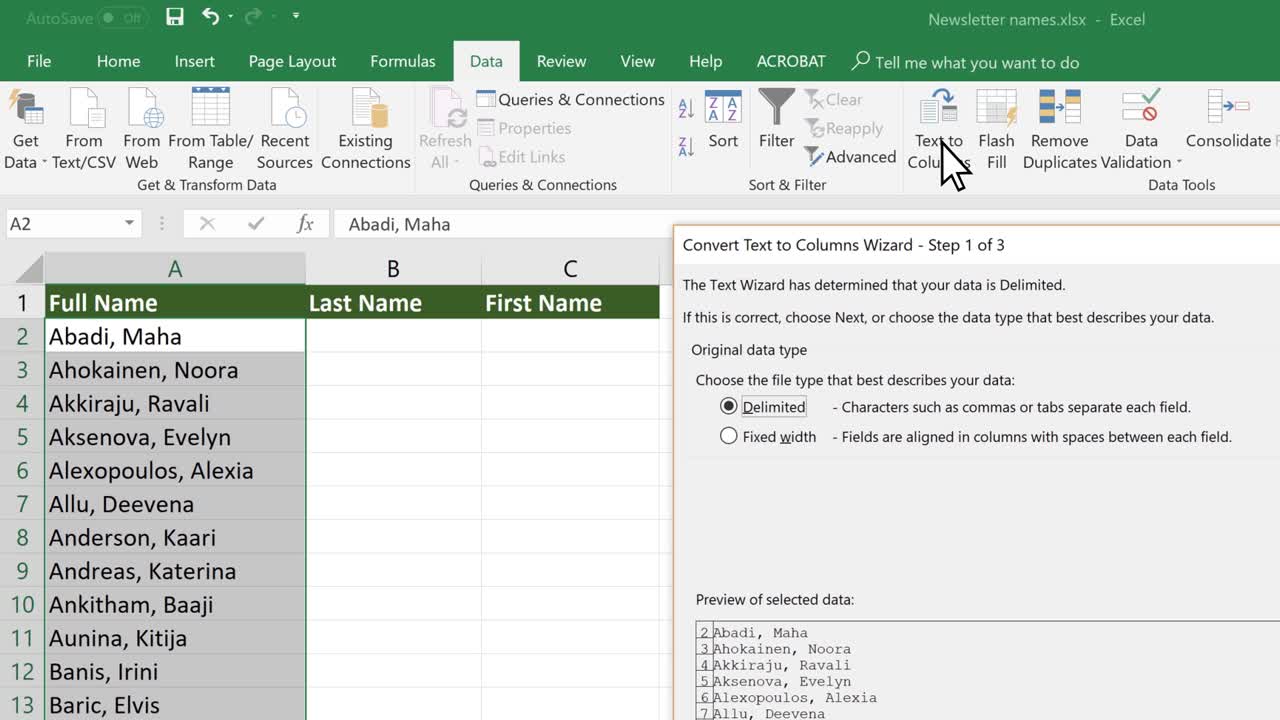Select cell Banis, Irini
The image size is (1280, 720).
175,672
